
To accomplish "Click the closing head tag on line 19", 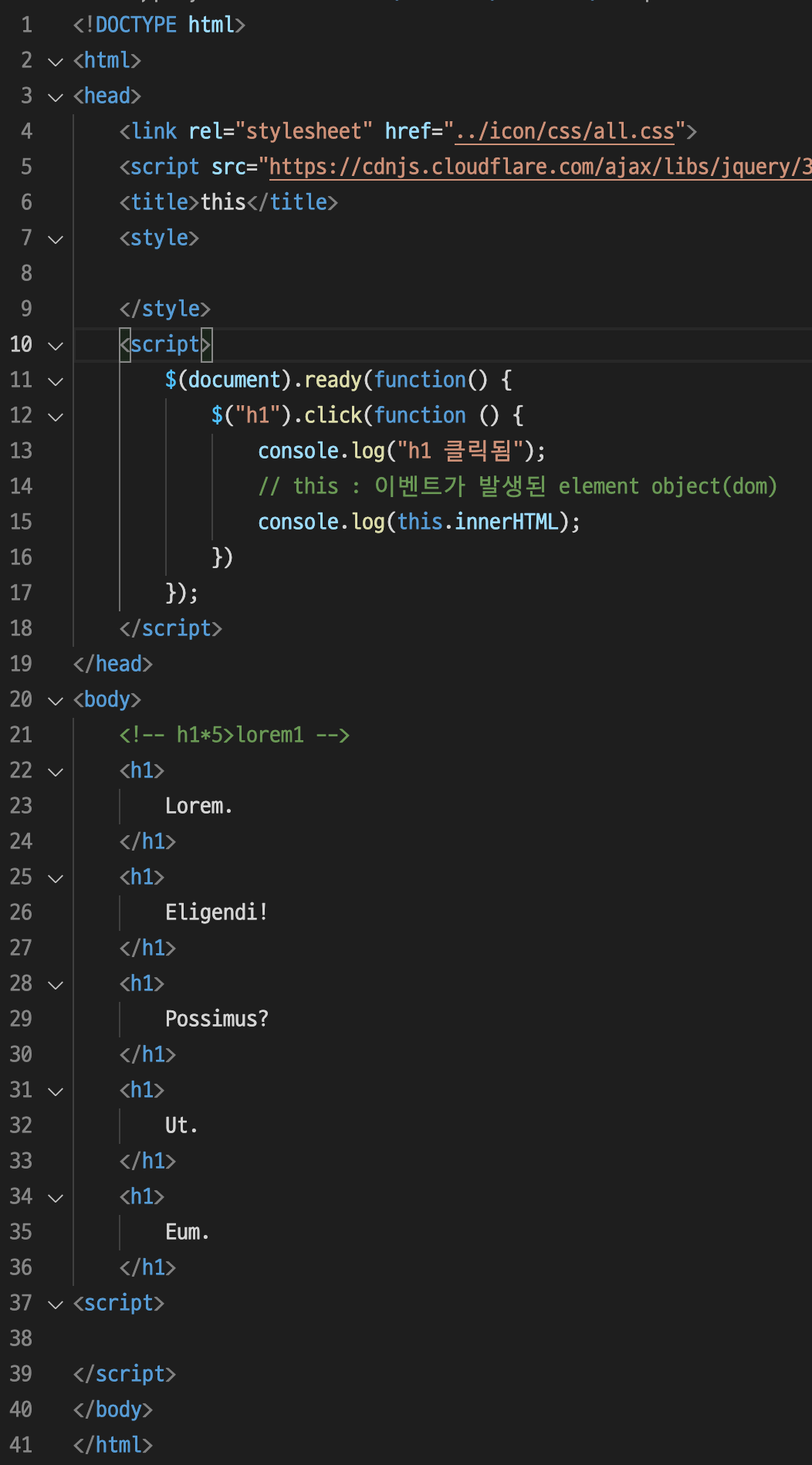I will (113, 664).
